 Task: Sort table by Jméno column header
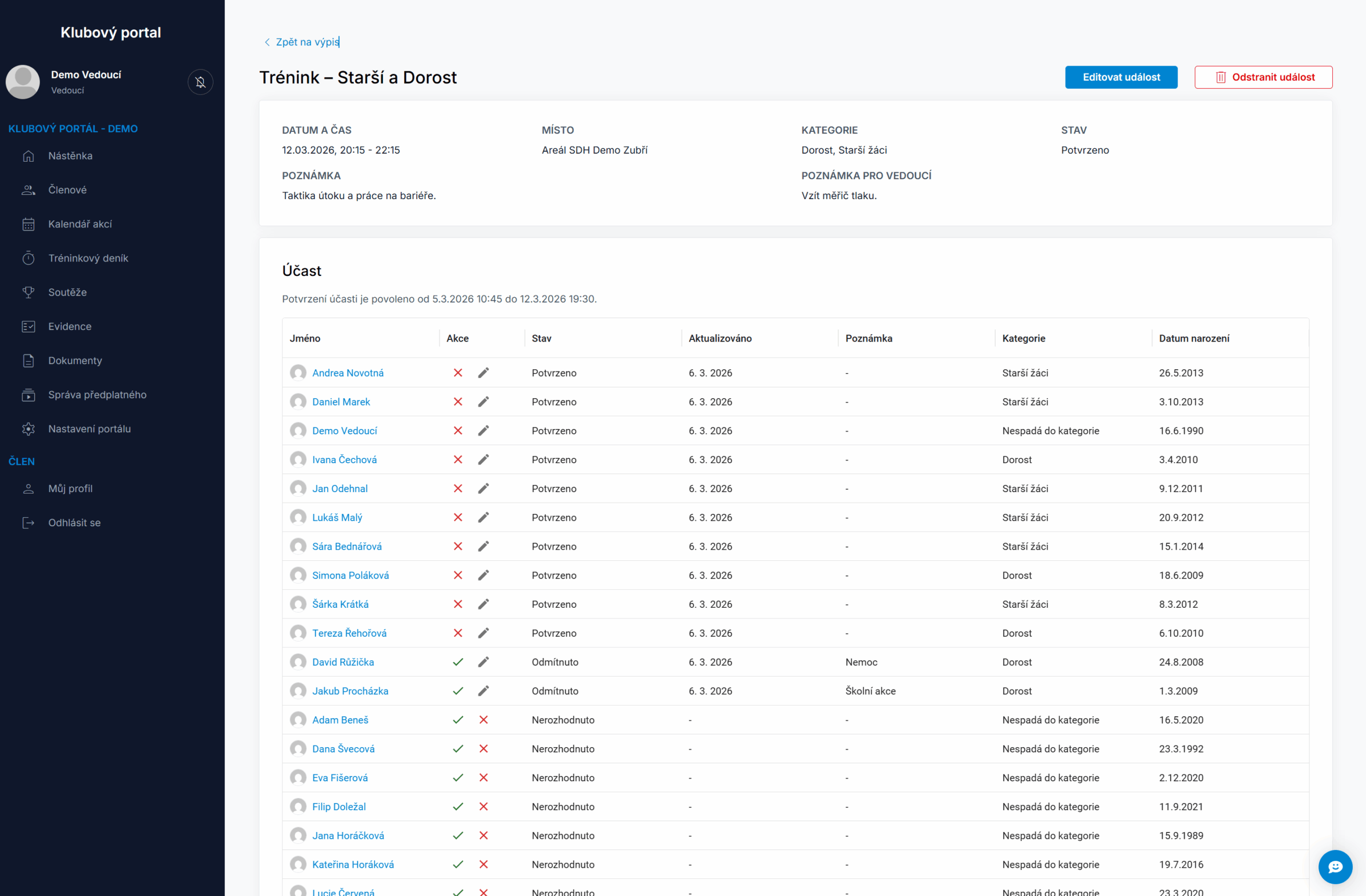[x=305, y=339]
